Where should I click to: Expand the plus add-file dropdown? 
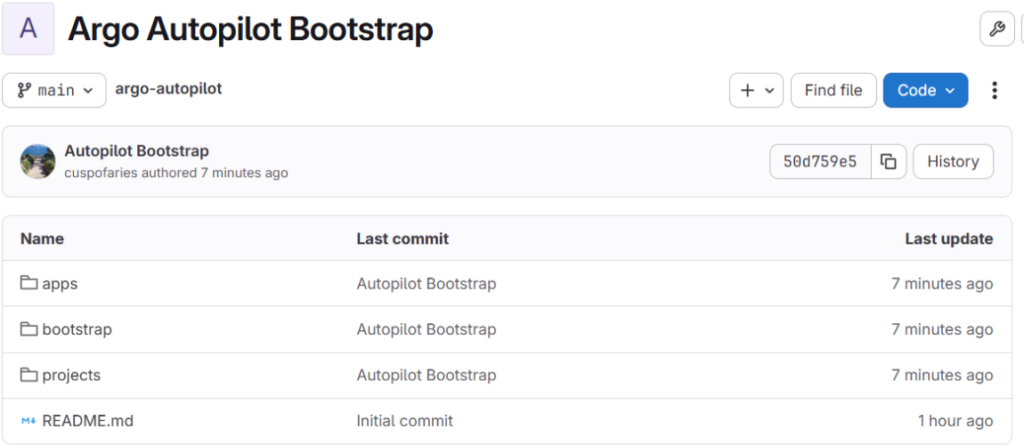click(x=755, y=90)
